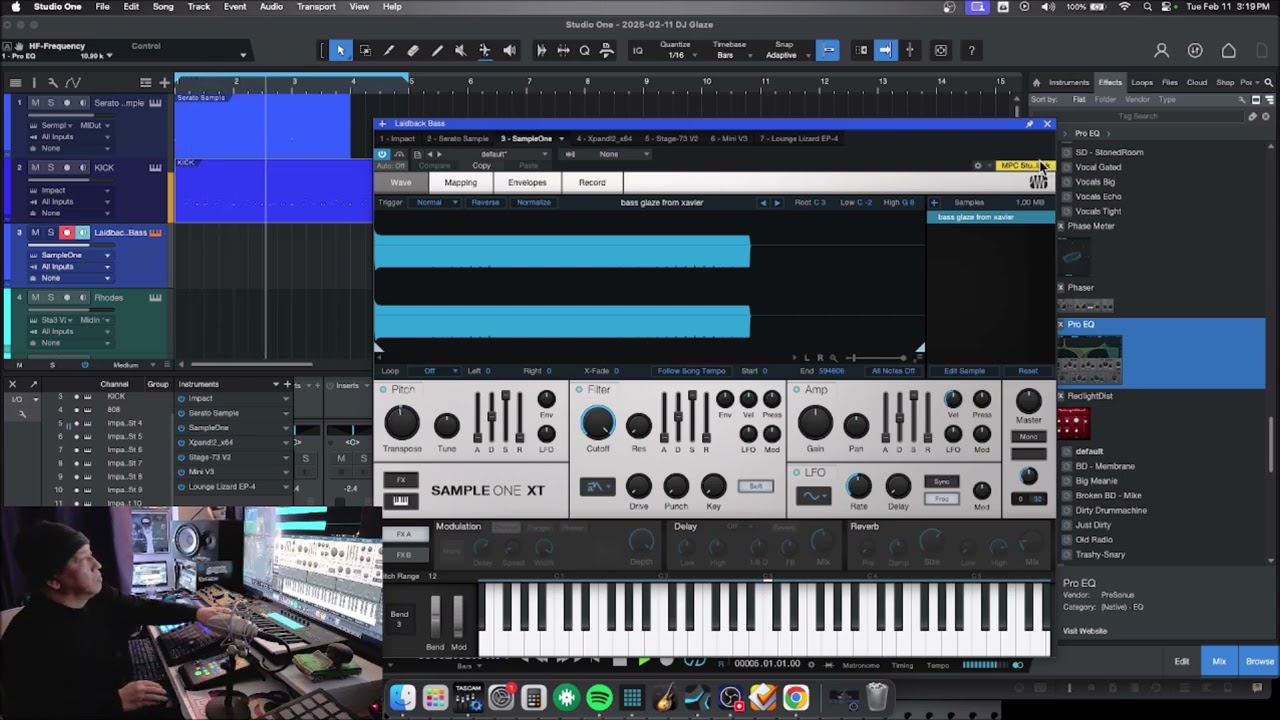The image size is (1280, 720).
Task: Select the Arrow tool in the toolbar
Action: click(340, 50)
